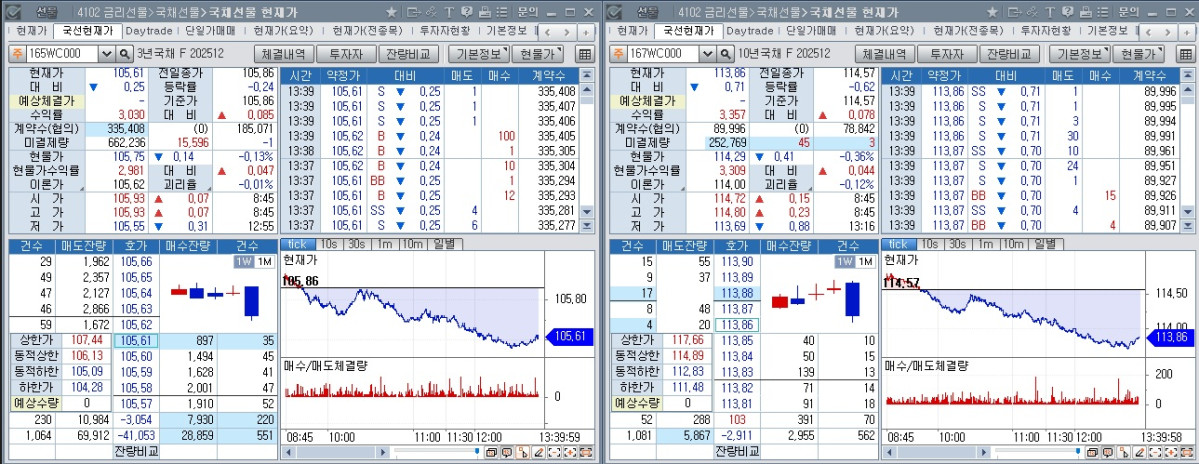
Task: Select 10s chart tab in left window
Action: point(328,244)
